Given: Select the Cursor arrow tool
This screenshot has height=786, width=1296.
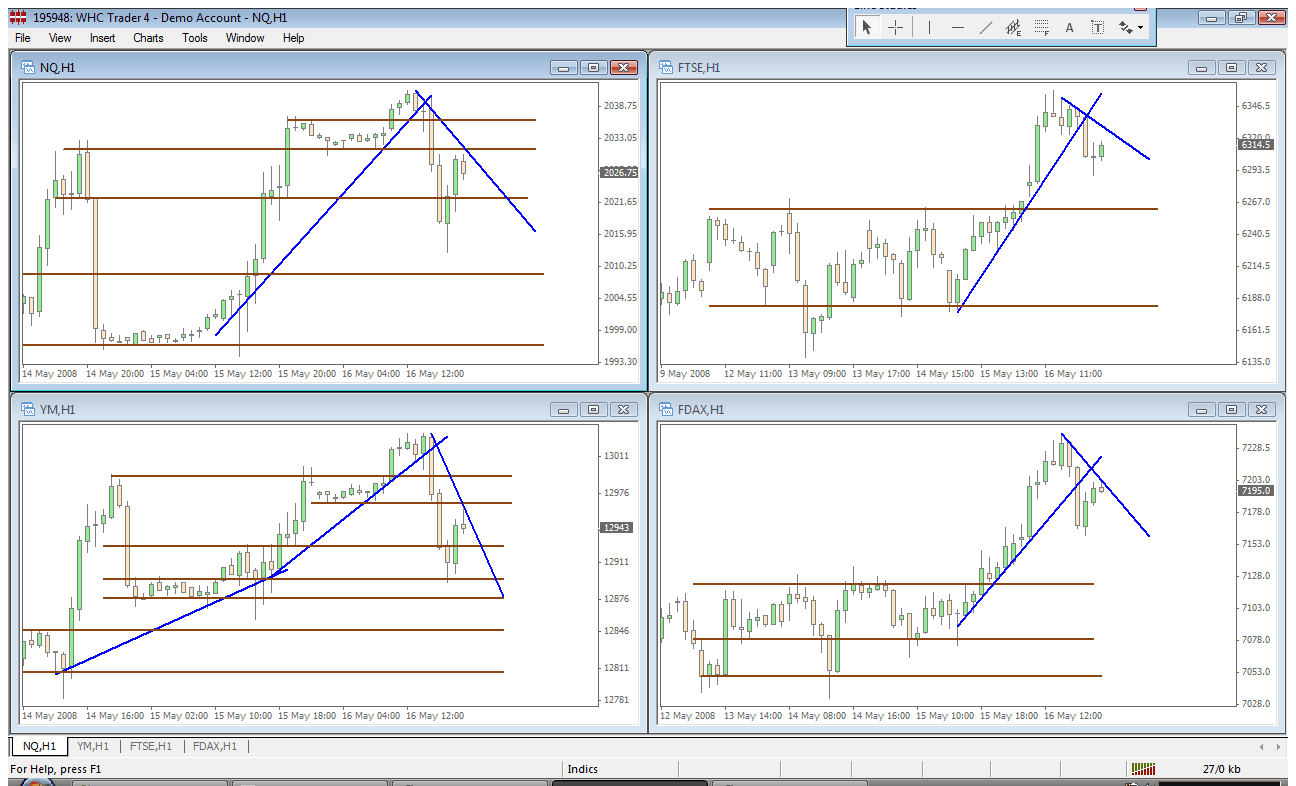Looking at the screenshot, I should click(867, 28).
